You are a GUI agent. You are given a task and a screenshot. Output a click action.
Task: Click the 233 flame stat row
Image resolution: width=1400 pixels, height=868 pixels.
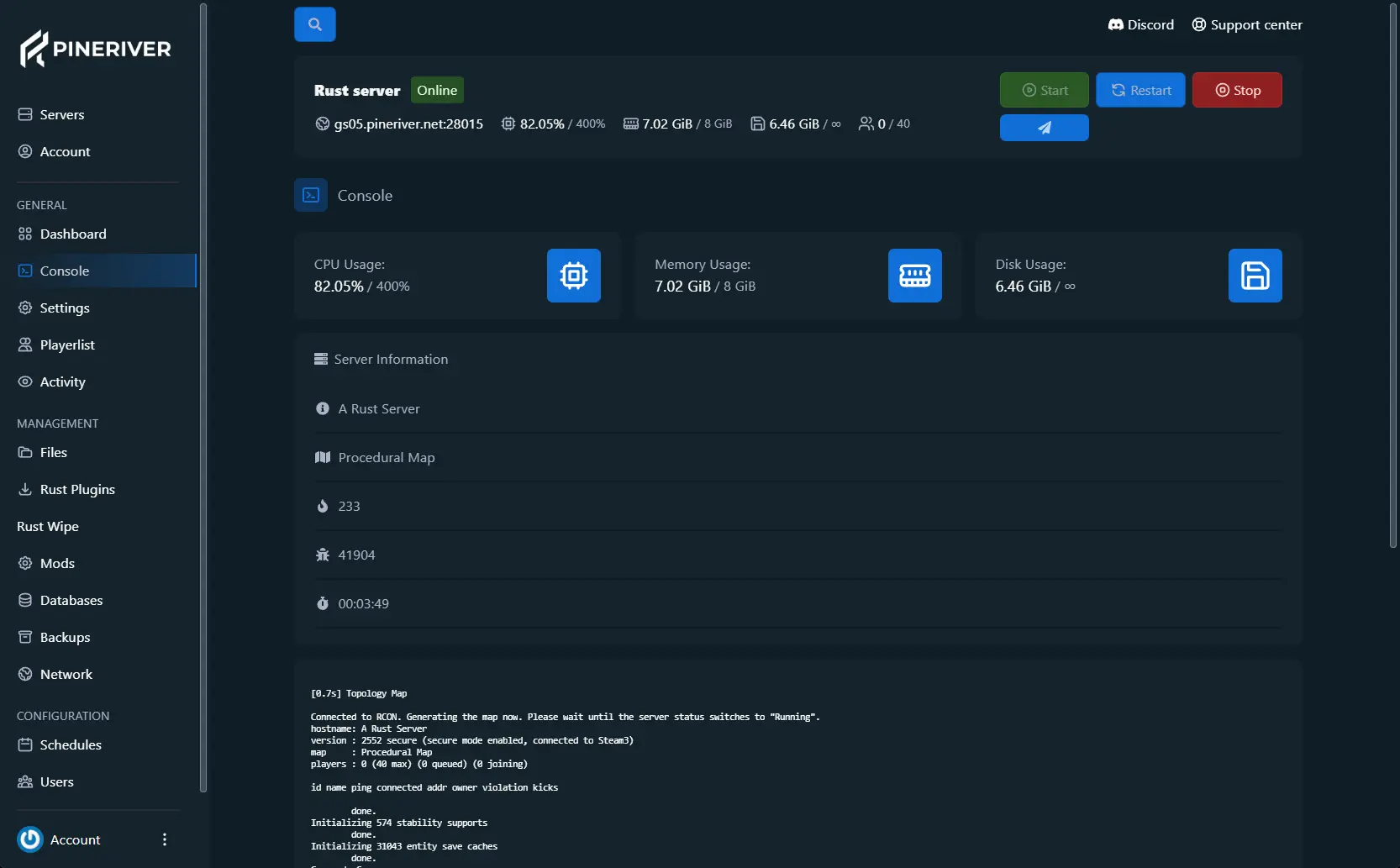[798, 506]
